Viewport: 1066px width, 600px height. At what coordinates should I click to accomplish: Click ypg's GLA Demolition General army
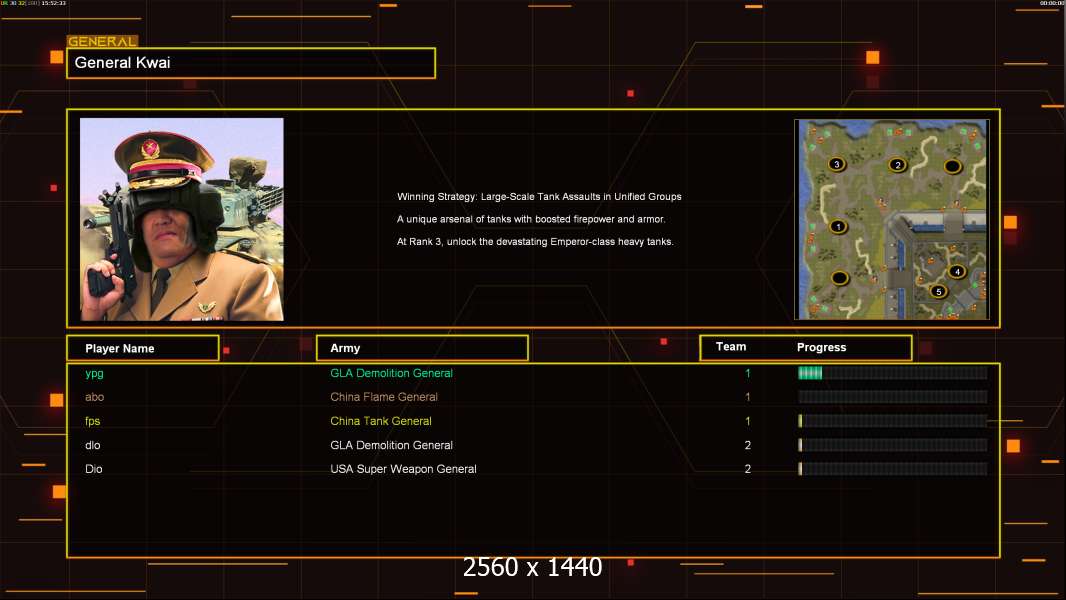391,373
